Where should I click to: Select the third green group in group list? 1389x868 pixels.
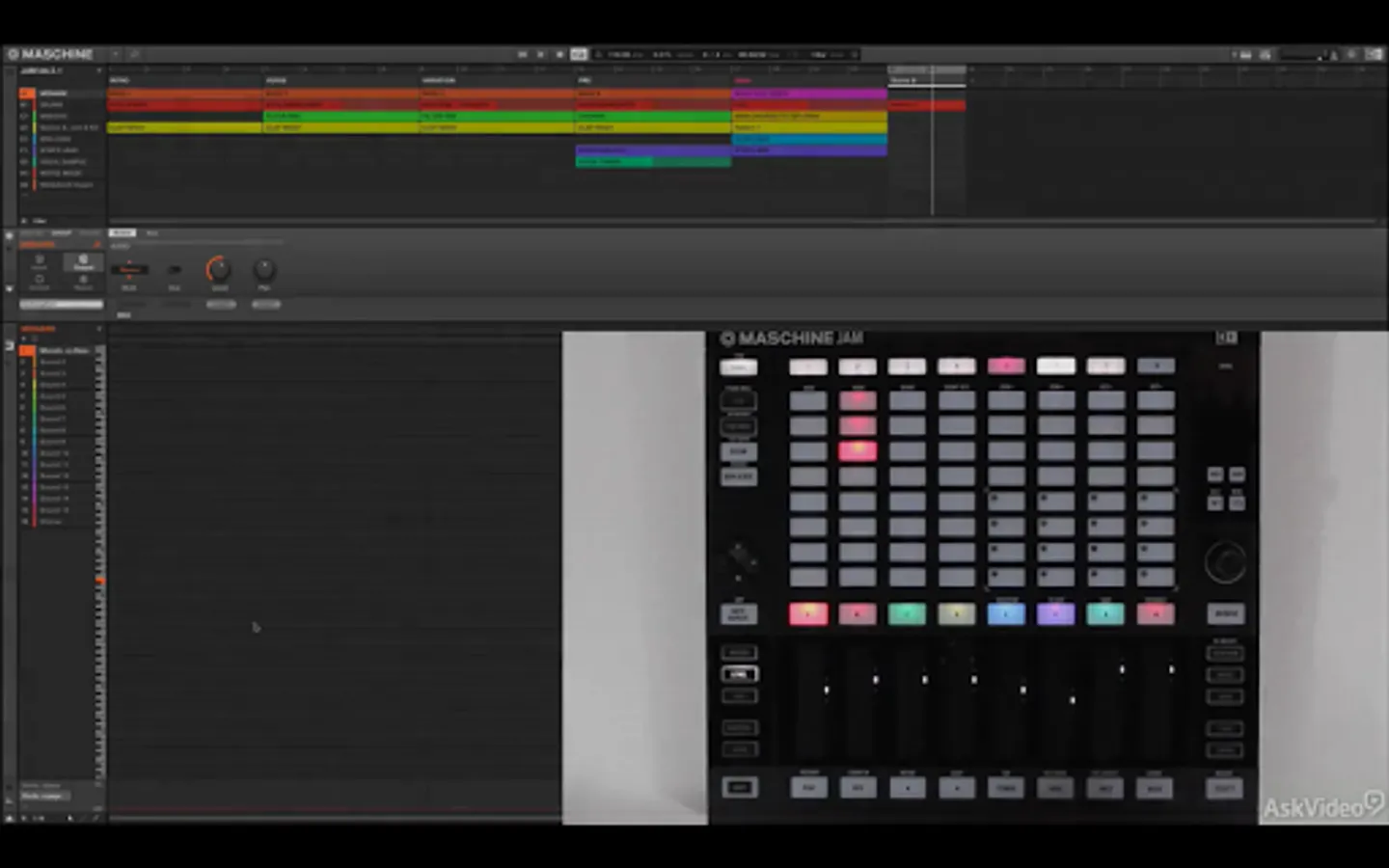coord(60,117)
